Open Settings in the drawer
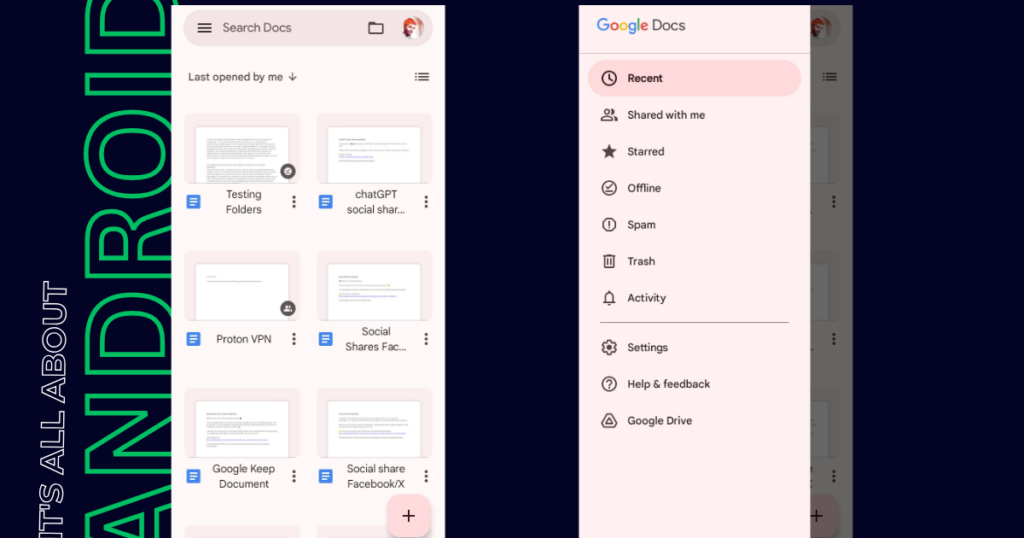The width and height of the screenshot is (1024, 538). click(694, 347)
